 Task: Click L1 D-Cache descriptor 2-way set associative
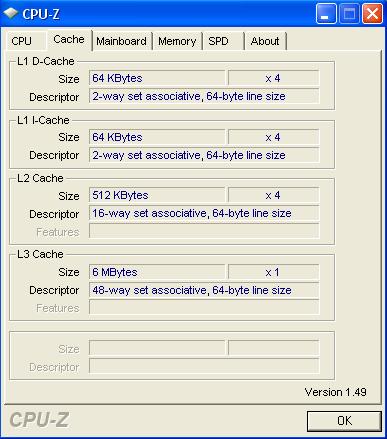tap(204, 96)
